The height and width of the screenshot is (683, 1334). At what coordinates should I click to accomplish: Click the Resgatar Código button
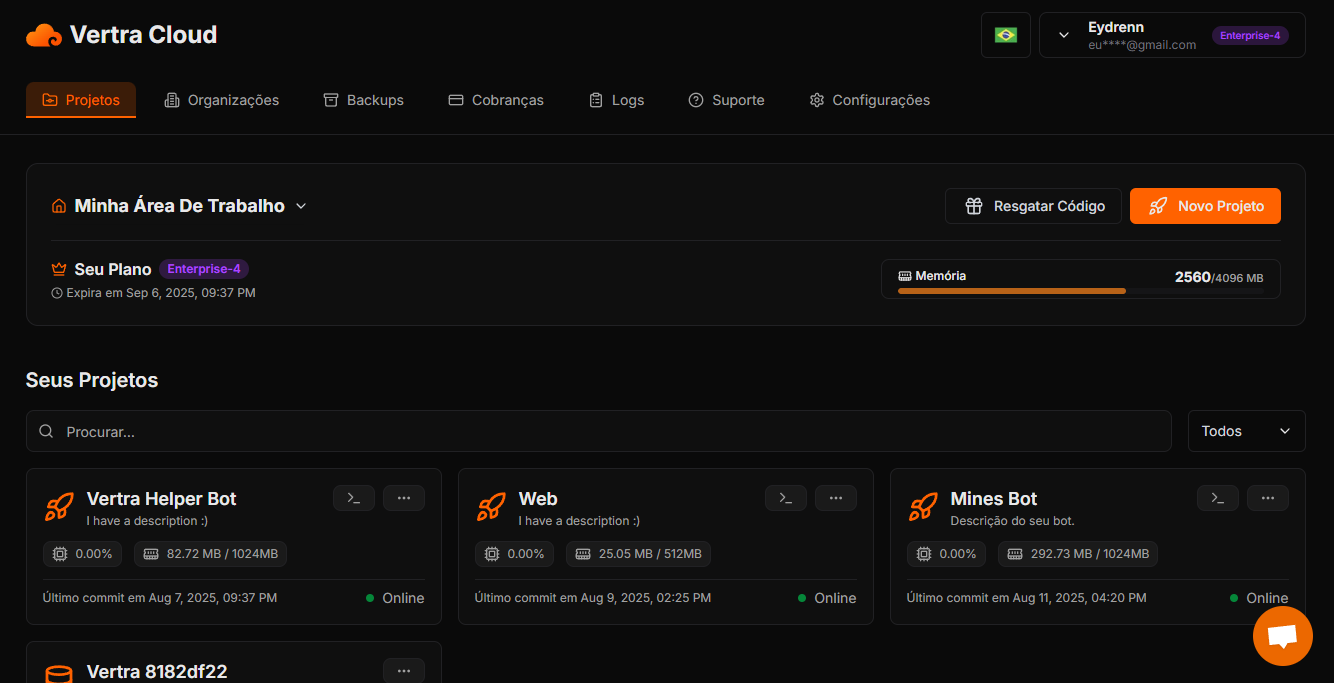pyautogui.click(x=1033, y=205)
